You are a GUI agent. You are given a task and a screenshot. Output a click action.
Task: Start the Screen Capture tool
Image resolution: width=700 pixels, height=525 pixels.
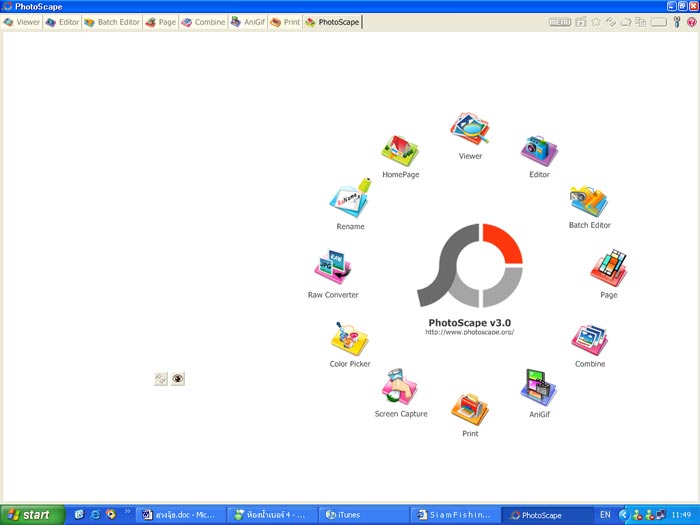point(400,387)
